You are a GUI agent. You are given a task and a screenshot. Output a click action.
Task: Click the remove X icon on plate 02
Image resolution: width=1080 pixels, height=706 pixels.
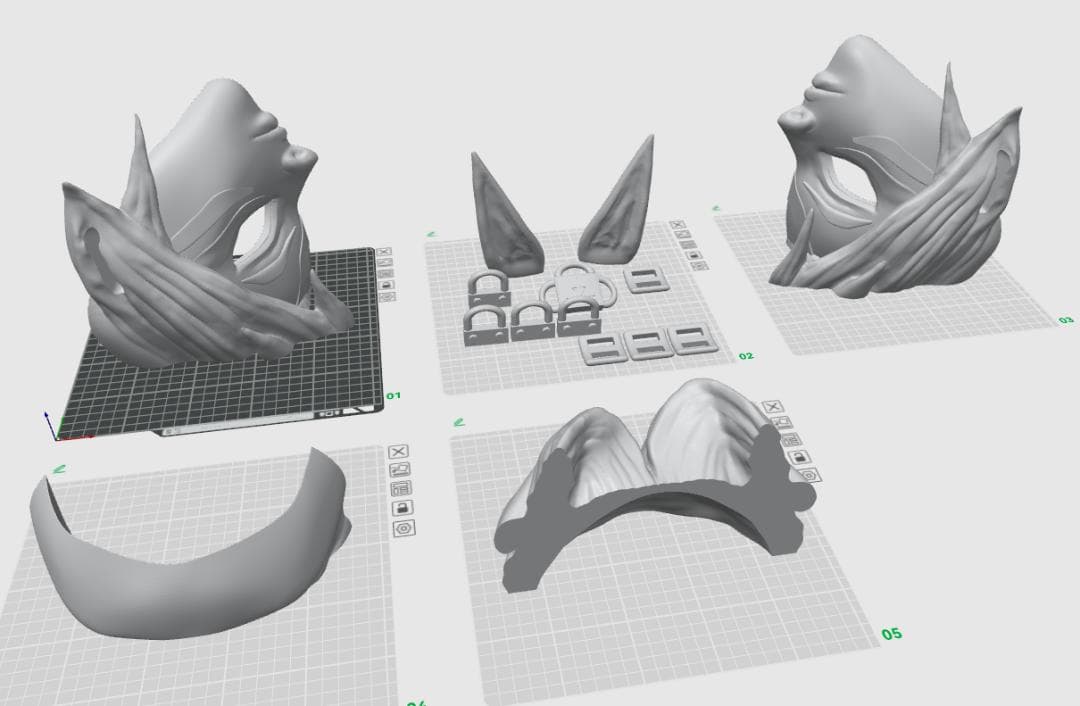(x=677, y=226)
